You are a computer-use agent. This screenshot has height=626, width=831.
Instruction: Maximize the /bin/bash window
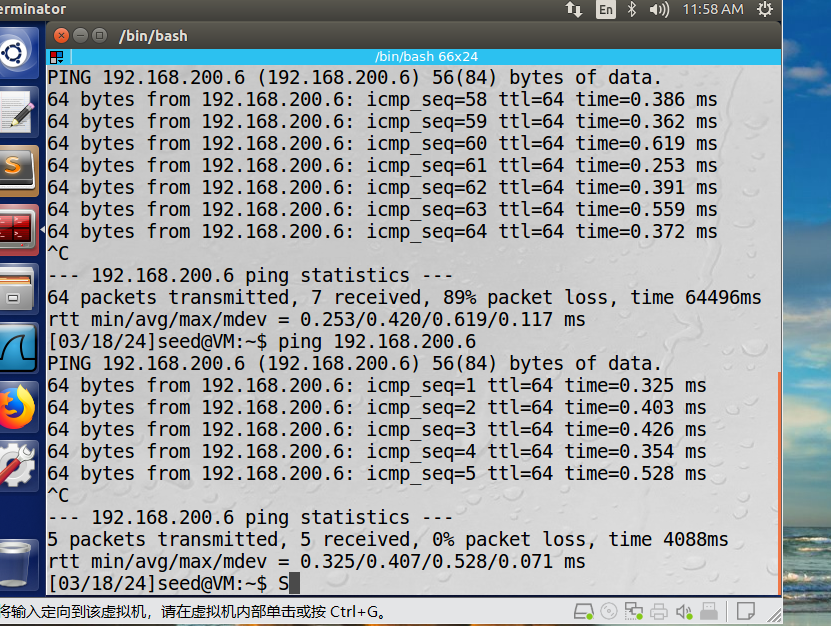pos(99,36)
